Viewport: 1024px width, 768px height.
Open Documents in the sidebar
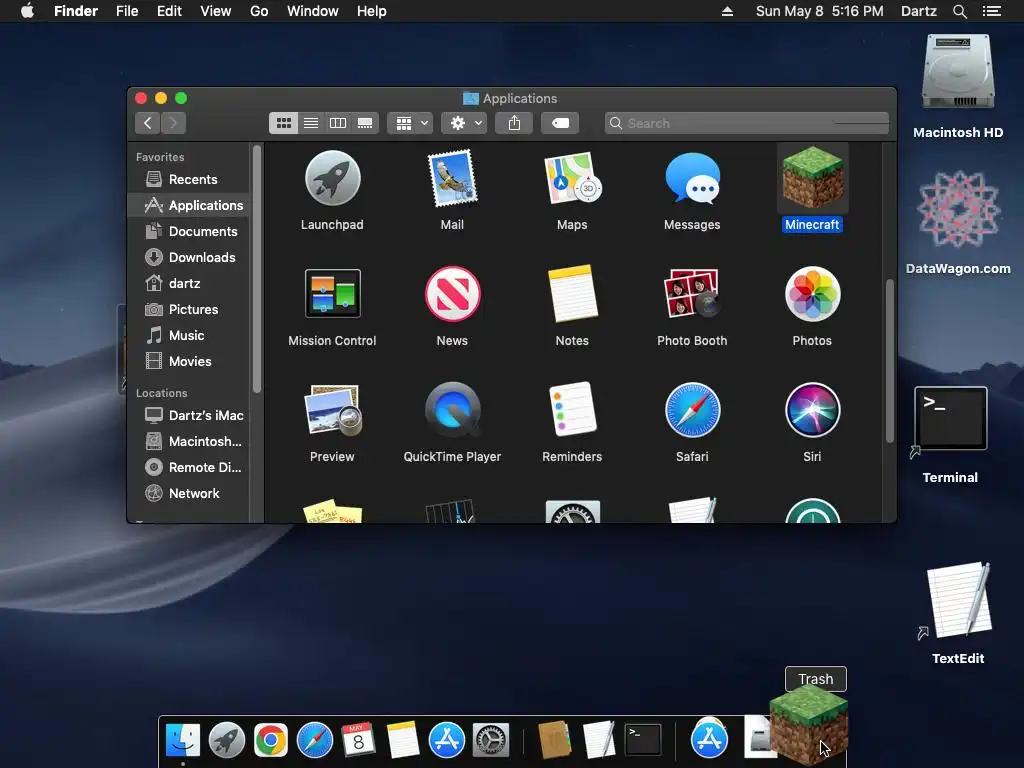coord(189,231)
